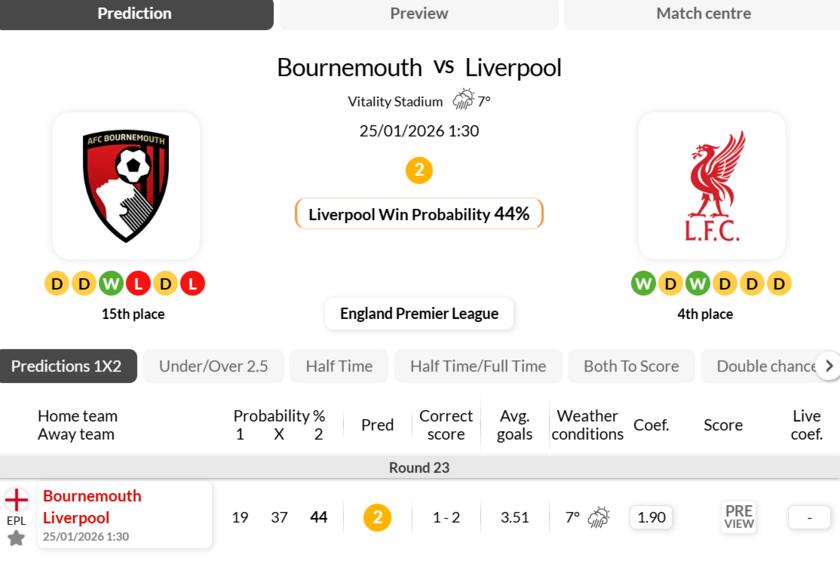840x561 pixels.
Task: Click Bournemouth's red L latest form badge
Action: 192,284
